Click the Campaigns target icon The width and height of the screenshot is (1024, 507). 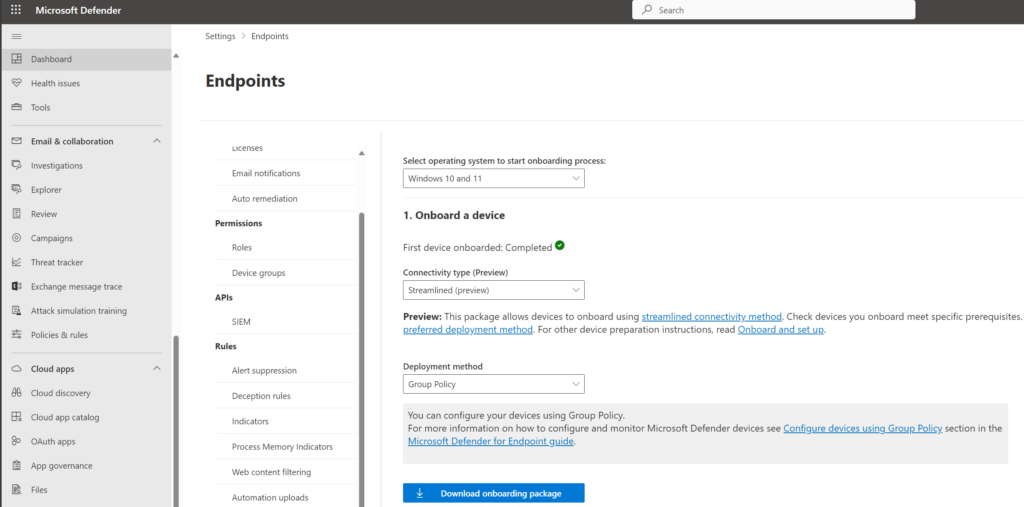coord(17,238)
